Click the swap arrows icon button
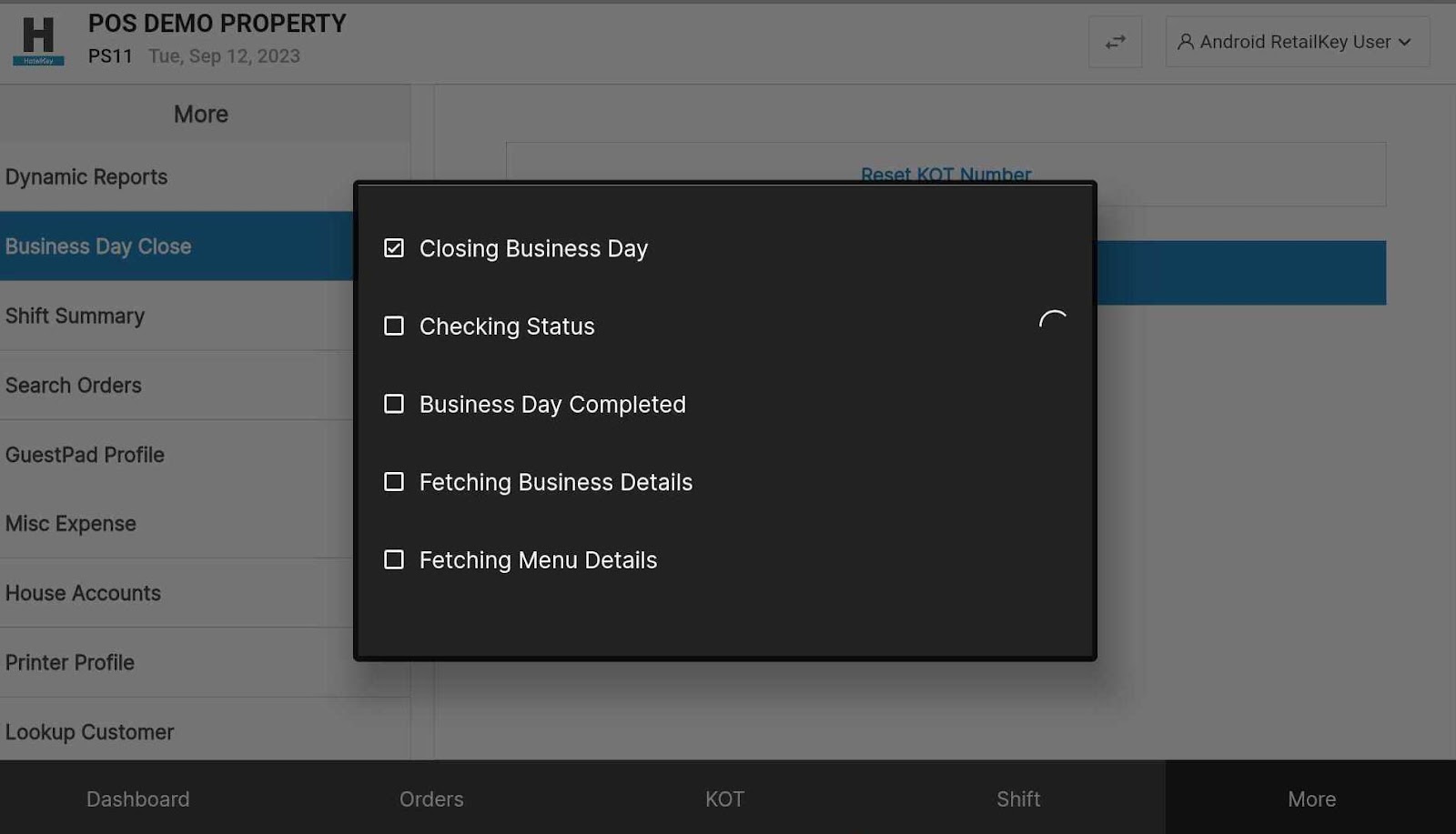The image size is (1456, 834). (1115, 42)
